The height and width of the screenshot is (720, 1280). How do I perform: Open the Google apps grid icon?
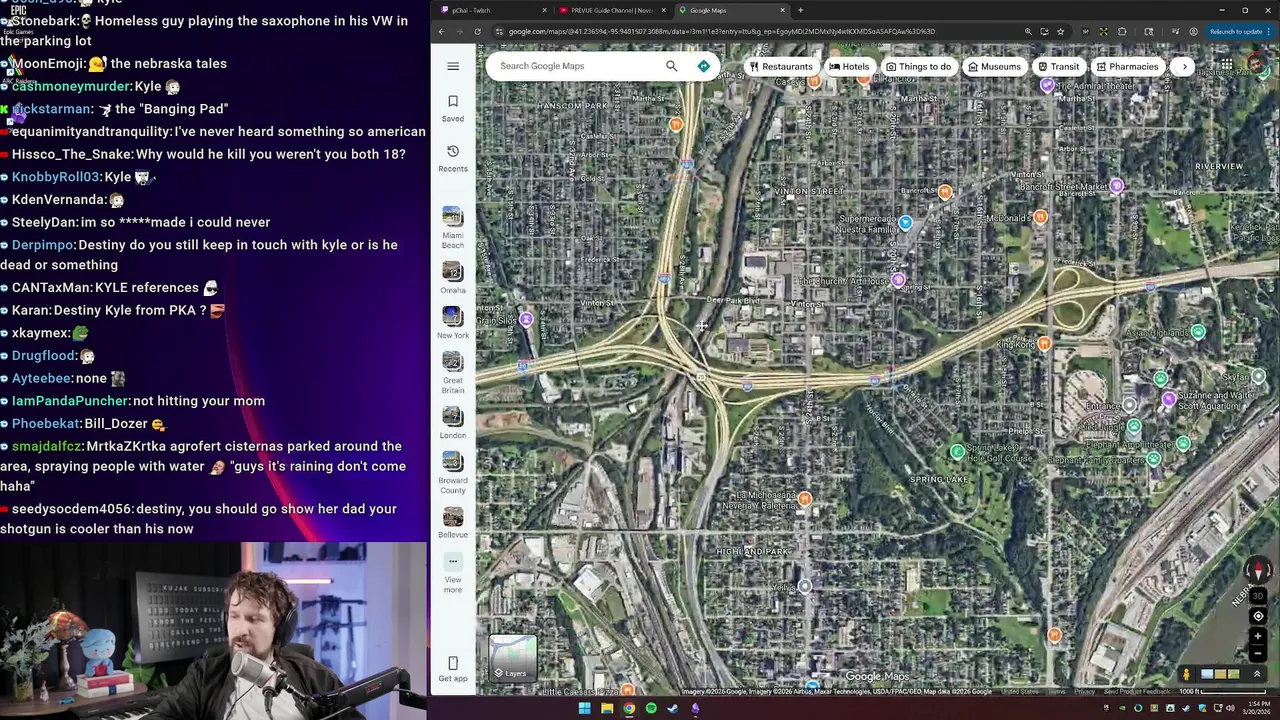click(1226, 66)
